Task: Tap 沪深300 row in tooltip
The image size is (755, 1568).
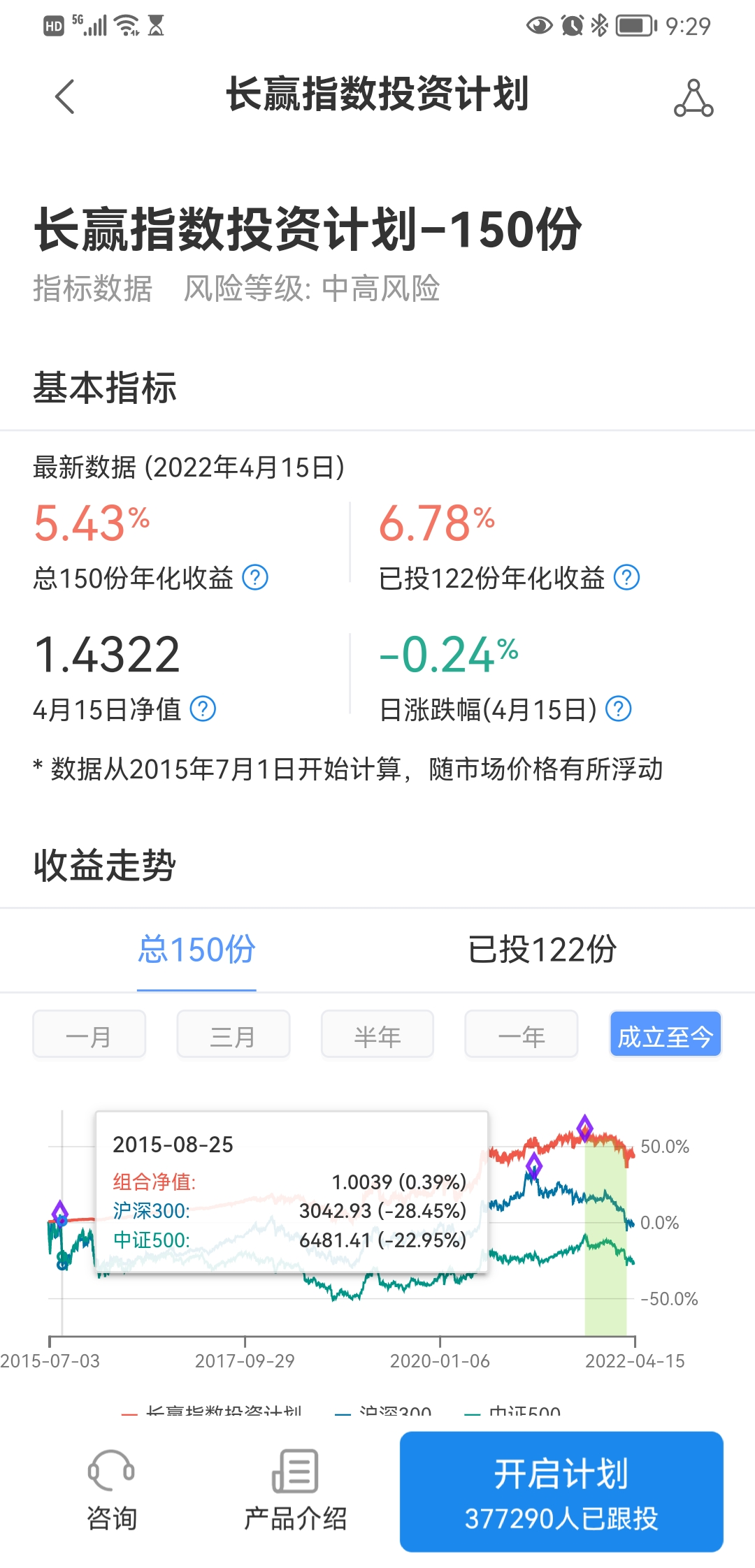Action: [x=289, y=1211]
